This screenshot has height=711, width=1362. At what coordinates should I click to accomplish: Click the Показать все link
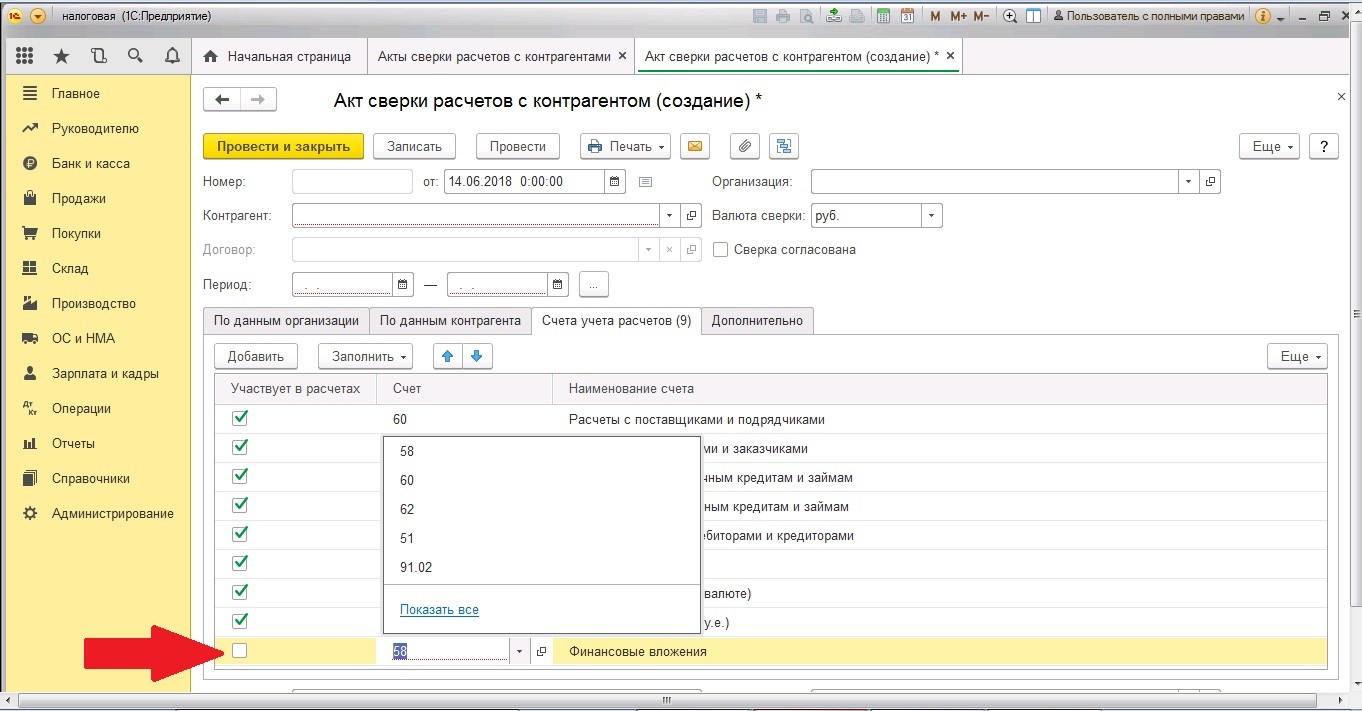[x=439, y=609]
